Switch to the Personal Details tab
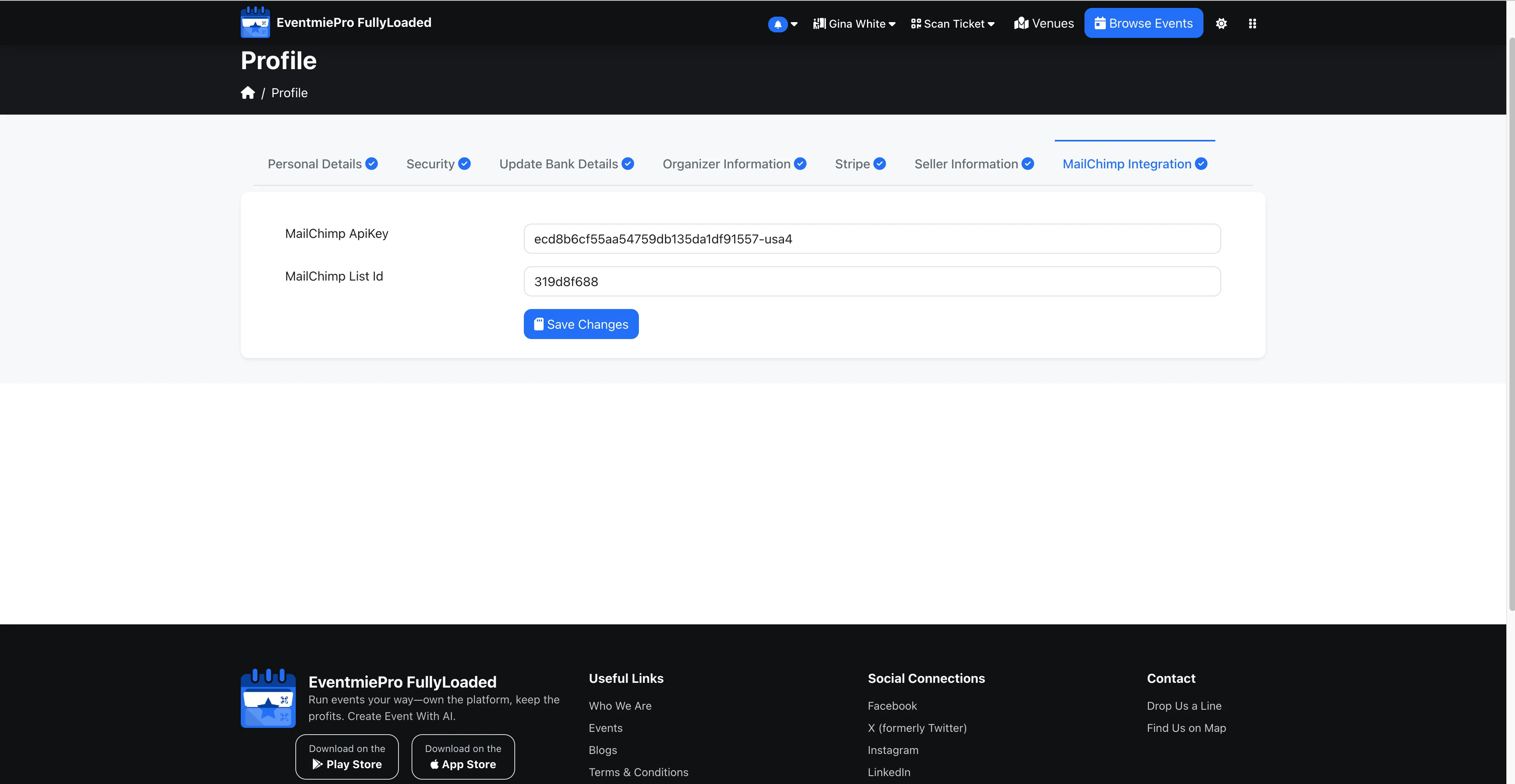This screenshot has width=1515, height=784. tap(322, 164)
